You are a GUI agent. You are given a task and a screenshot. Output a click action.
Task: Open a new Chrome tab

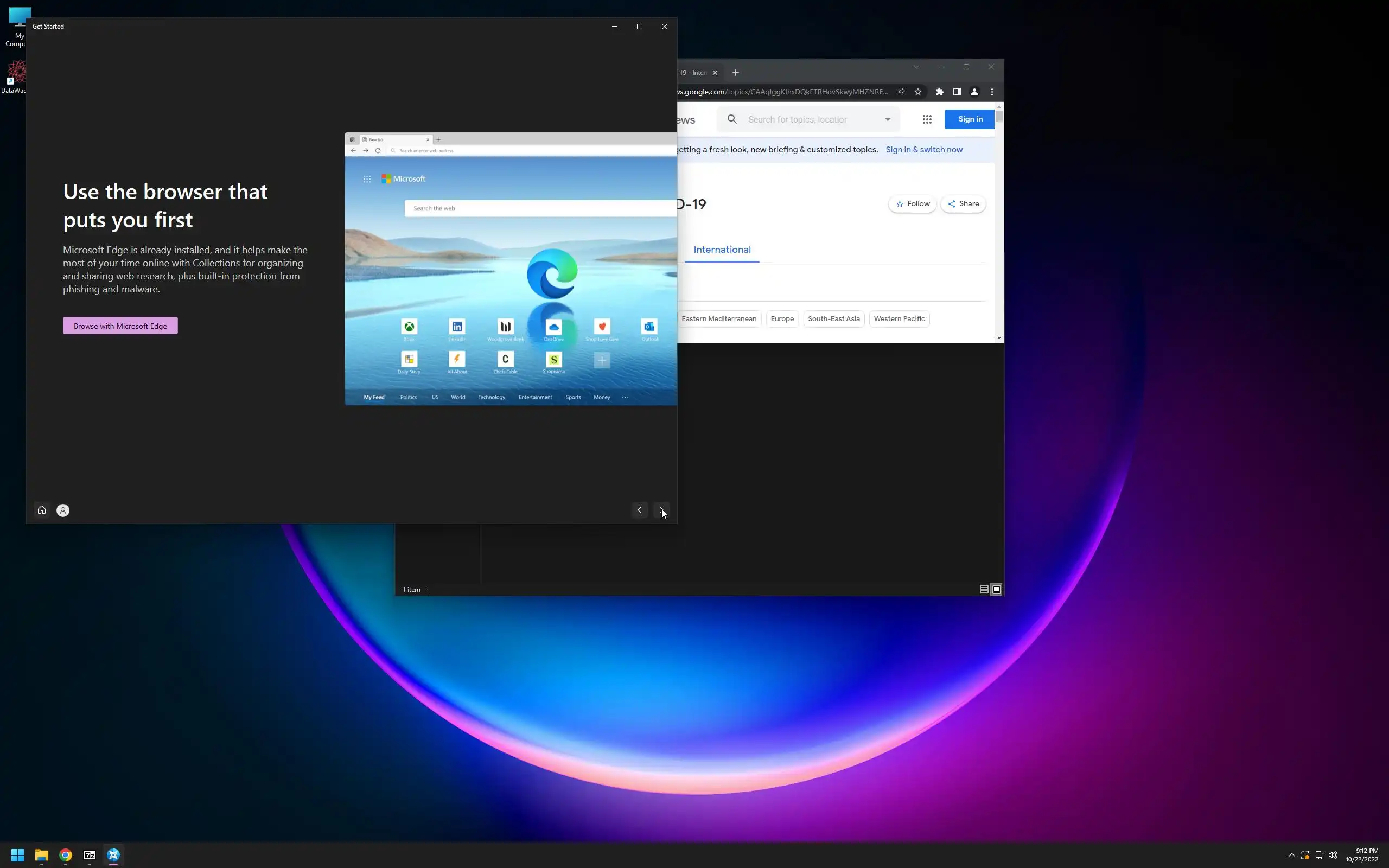736,73
